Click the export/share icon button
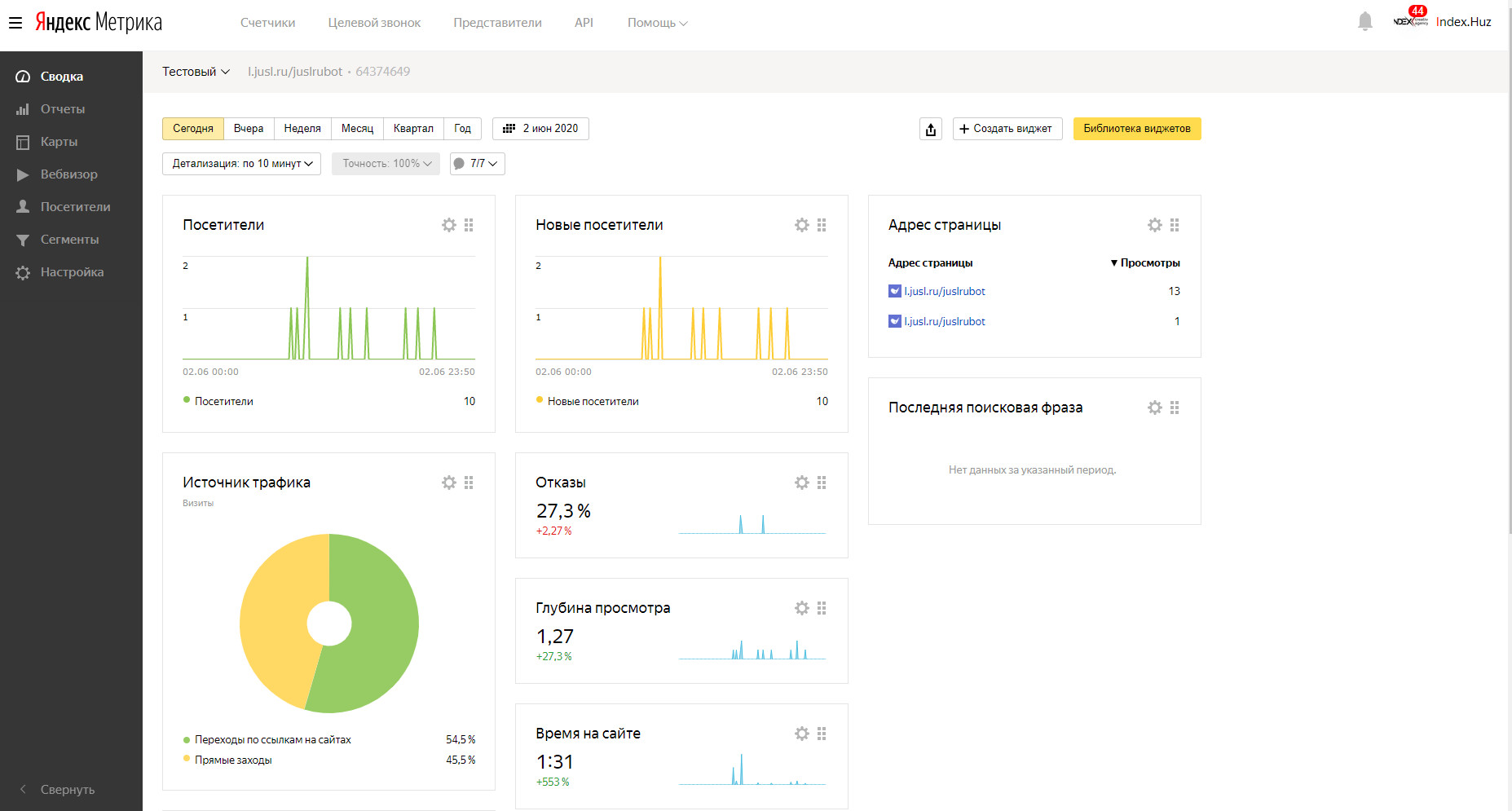This screenshot has height=811, width=1512. [x=931, y=129]
